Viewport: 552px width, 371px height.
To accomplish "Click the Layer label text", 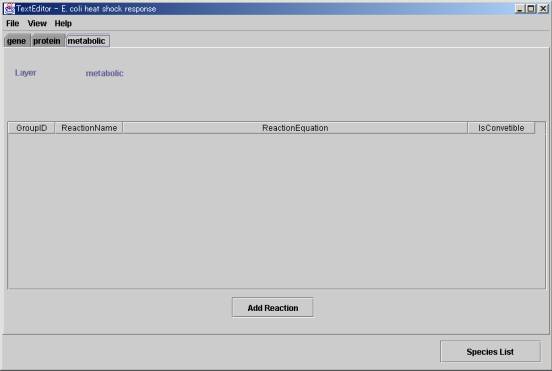I will (x=25, y=73).
